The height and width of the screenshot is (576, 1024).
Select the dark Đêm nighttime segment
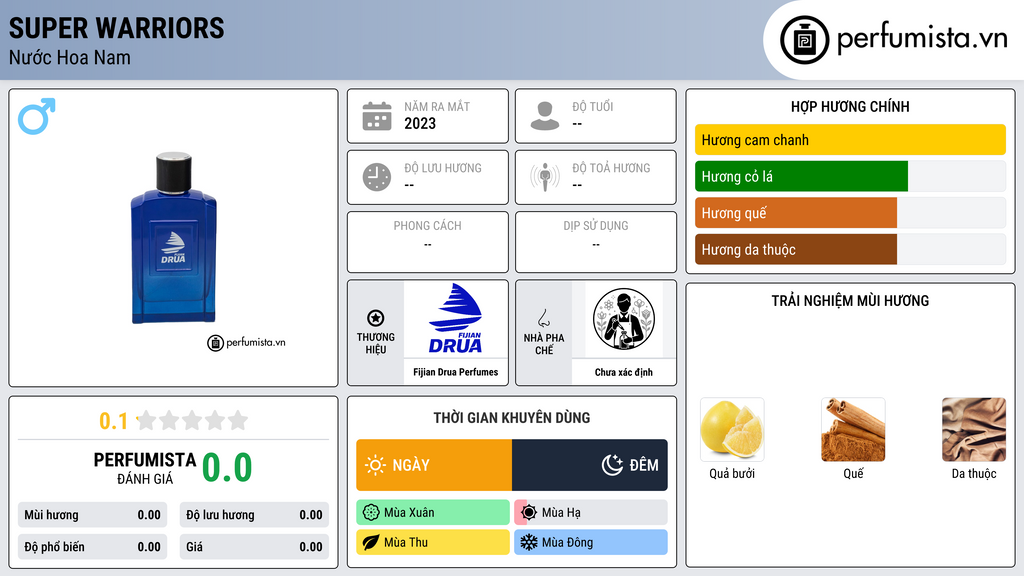[x=590, y=465]
